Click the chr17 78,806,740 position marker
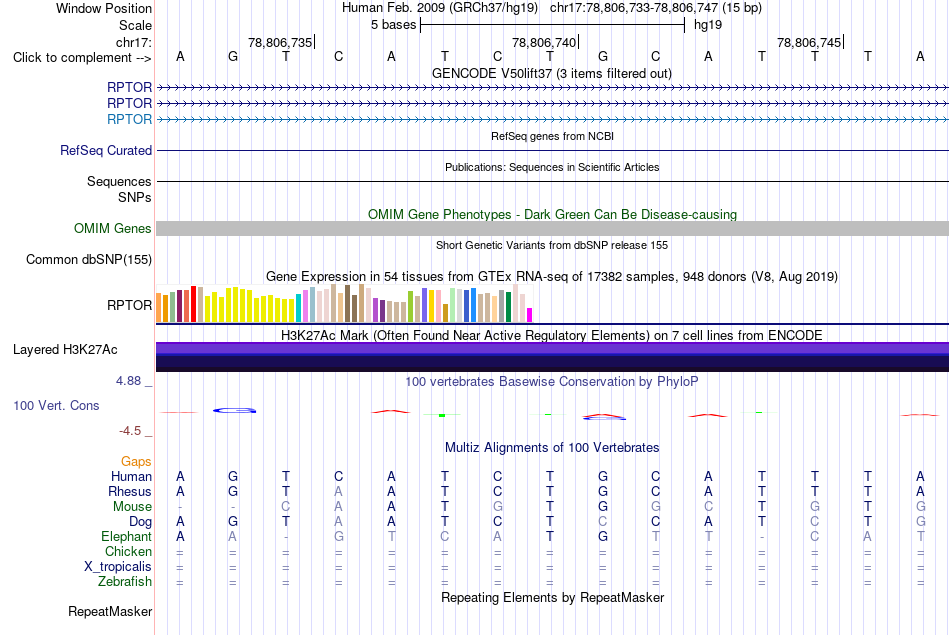The width and height of the screenshot is (950, 635). click(545, 42)
